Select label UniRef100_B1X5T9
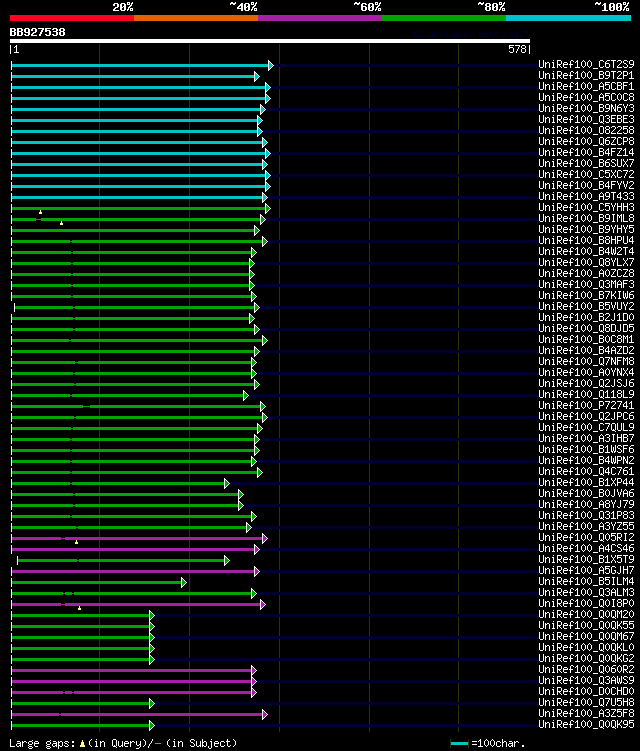Image resolution: width=640 pixels, height=751 pixels. tap(586, 560)
